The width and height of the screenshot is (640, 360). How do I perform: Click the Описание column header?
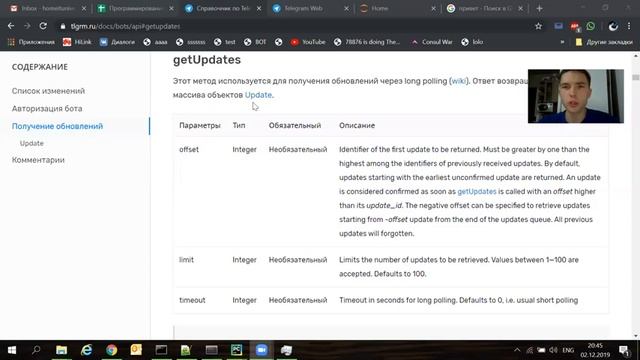coord(357,125)
